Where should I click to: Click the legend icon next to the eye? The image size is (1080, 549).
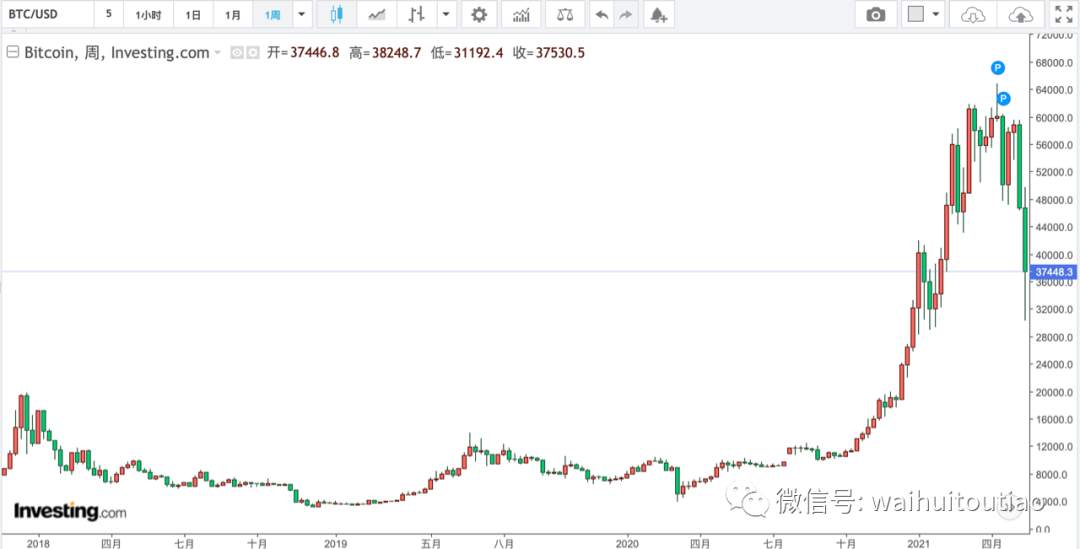(253, 52)
